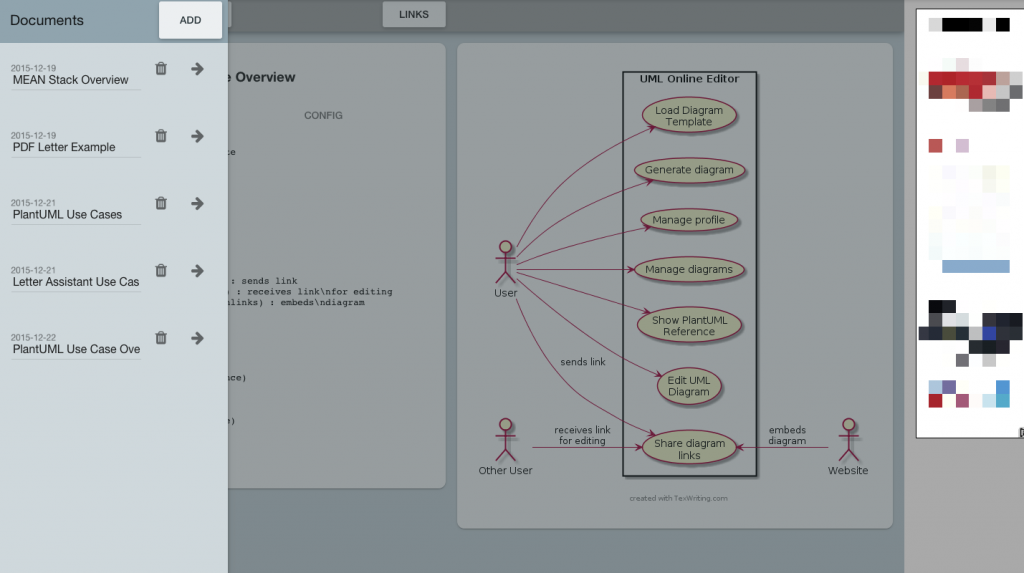Click the ADD document button
Viewport: 1024px width, 573px height.
tap(190, 20)
